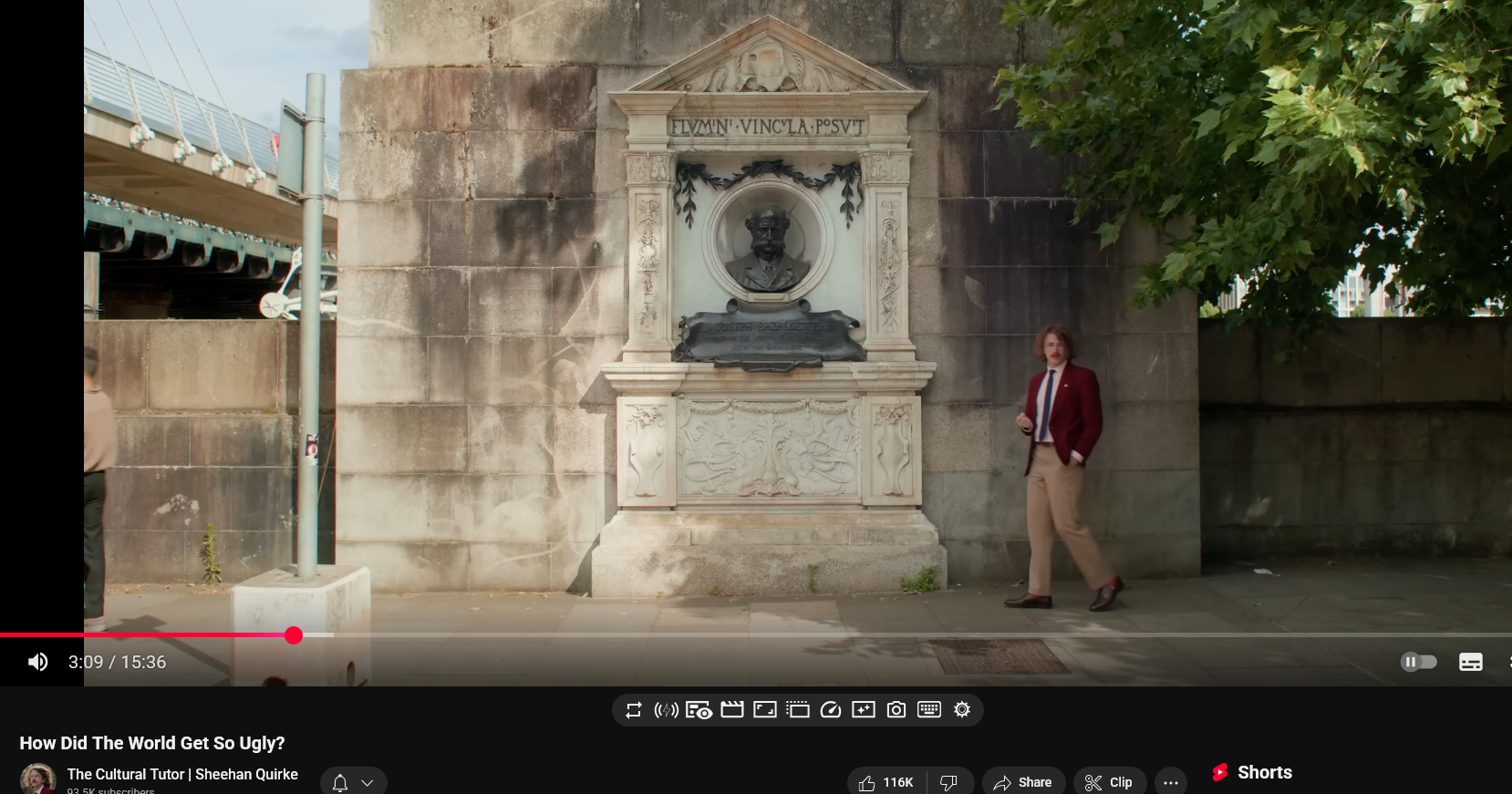1512x794 pixels.
Task: Open the three-dots more actions menu
Action: [x=1171, y=782]
